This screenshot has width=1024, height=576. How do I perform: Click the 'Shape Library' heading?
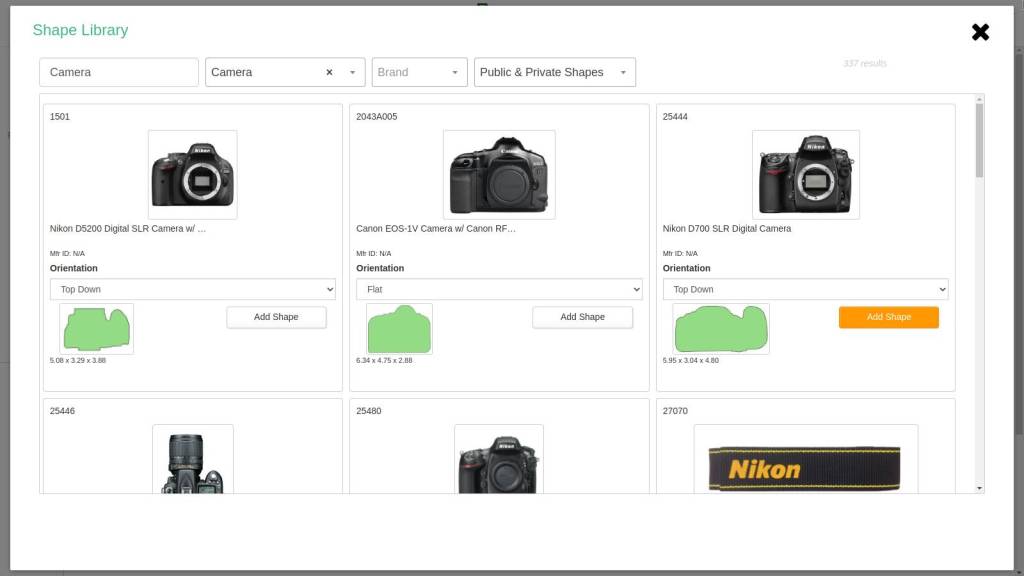tap(80, 30)
